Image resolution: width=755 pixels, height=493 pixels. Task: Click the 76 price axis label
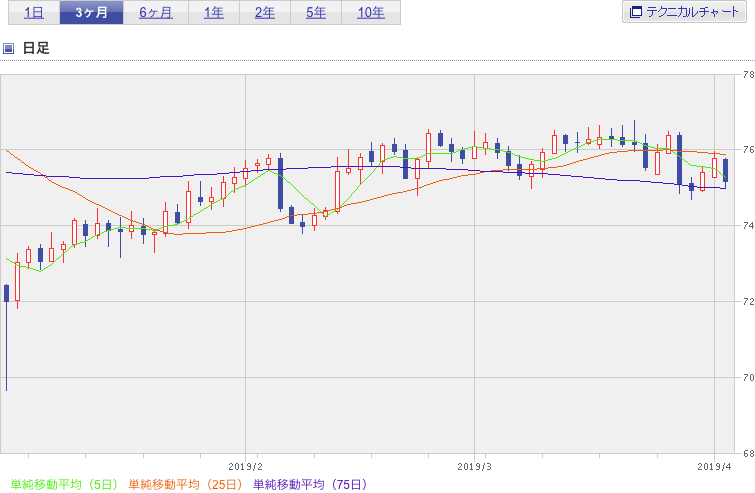click(748, 150)
